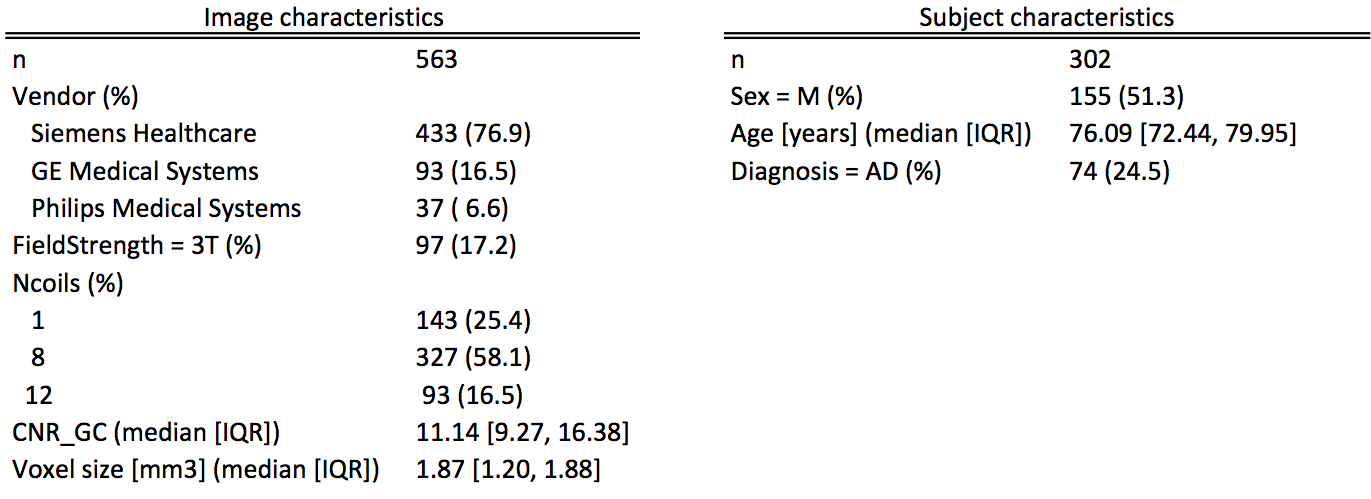Select the Siemens Healthcare row label

(x=144, y=134)
